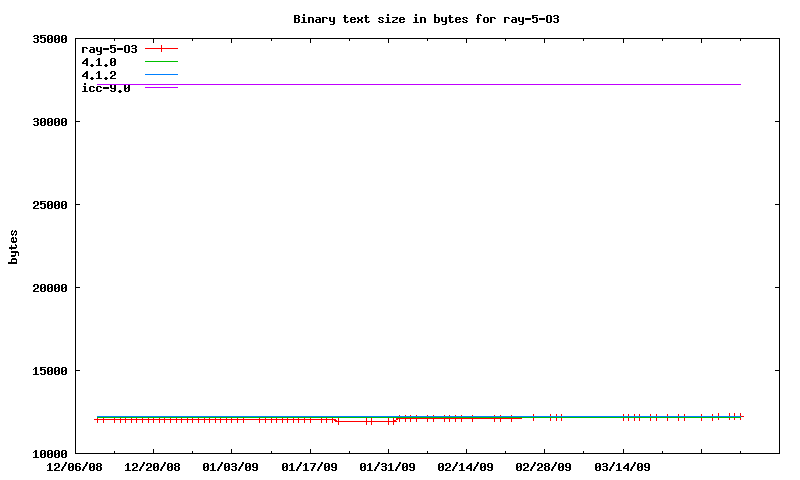The width and height of the screenshot is (800, 480).
Task: Click the 4.1.0 legend line sample
Action: point(161,62)
